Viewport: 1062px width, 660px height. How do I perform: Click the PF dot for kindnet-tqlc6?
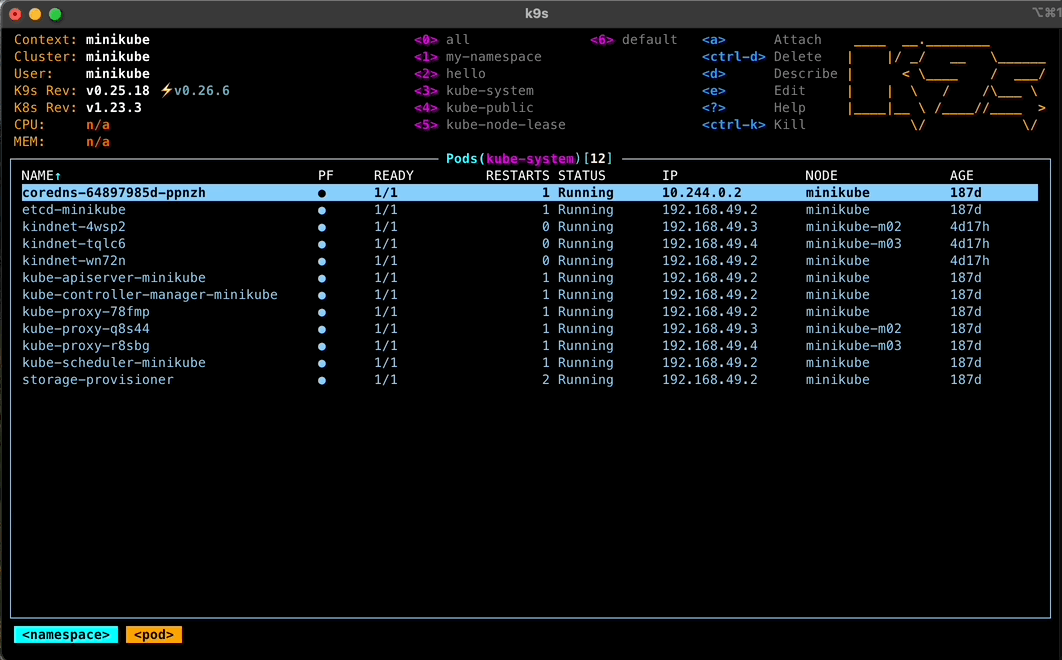pyautogui.click(x=322, y=244)
